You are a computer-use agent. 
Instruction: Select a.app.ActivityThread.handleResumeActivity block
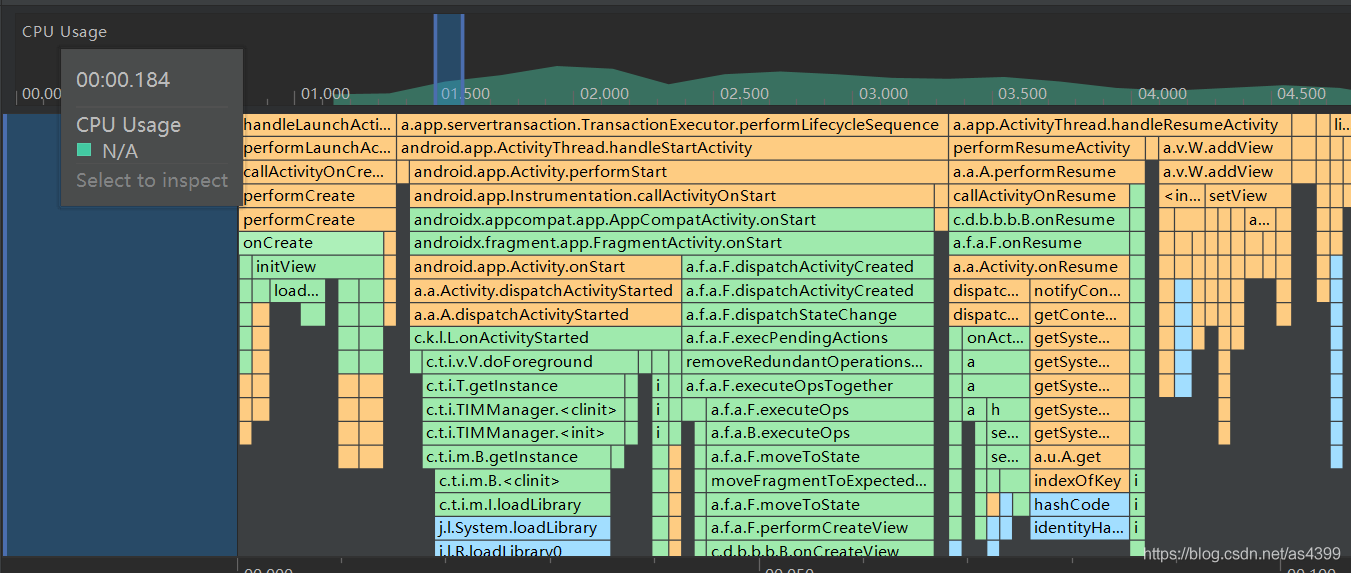(1120, 125)
